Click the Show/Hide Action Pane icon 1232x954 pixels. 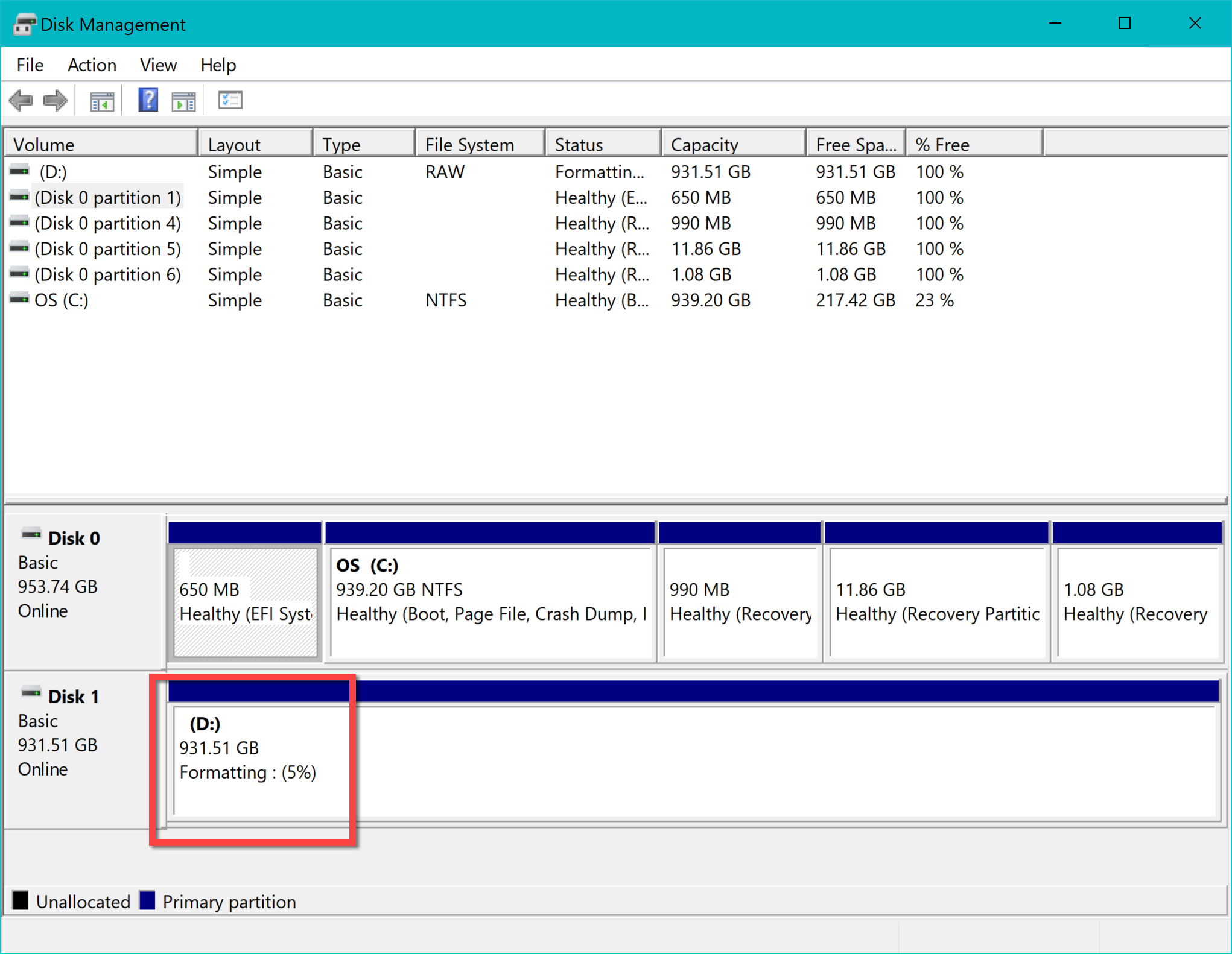[183, 101]
